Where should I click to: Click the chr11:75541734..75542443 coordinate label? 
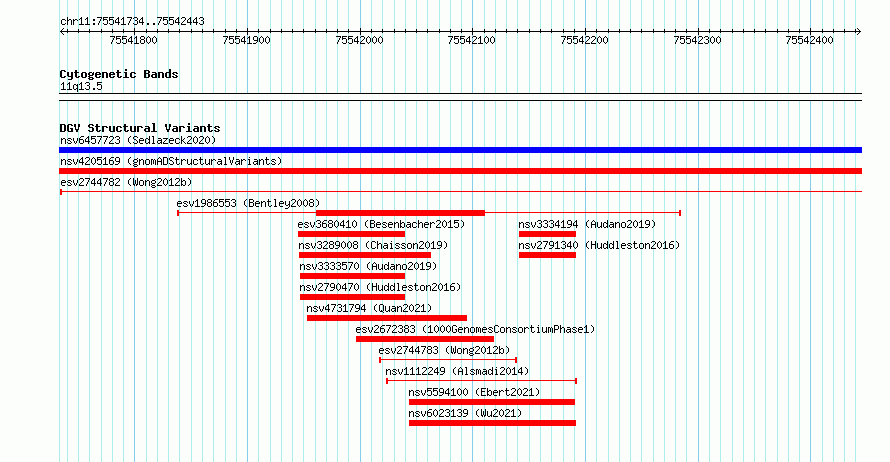click(132, 22)
